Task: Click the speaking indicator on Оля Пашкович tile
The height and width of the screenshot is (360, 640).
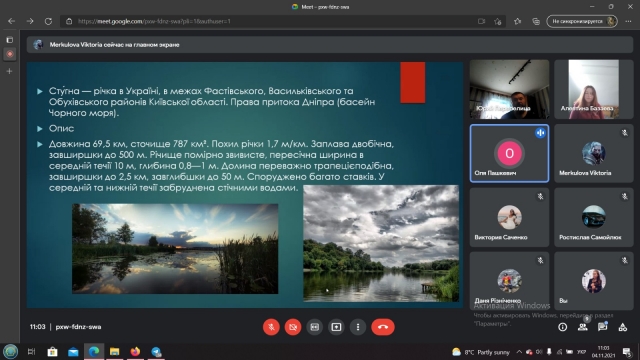Action: 540,133
